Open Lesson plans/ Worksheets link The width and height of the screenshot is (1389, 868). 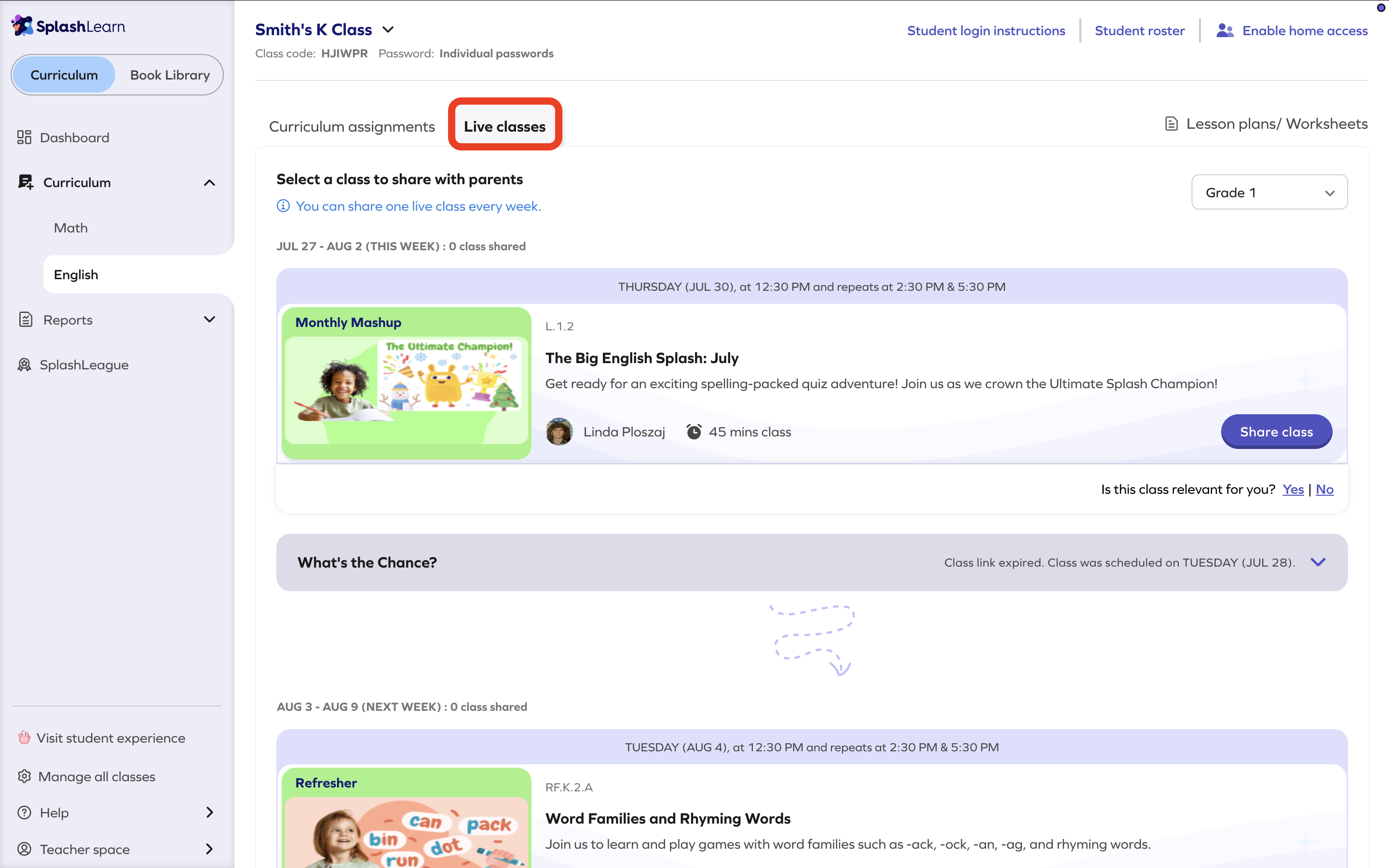tap(1277, 124)
